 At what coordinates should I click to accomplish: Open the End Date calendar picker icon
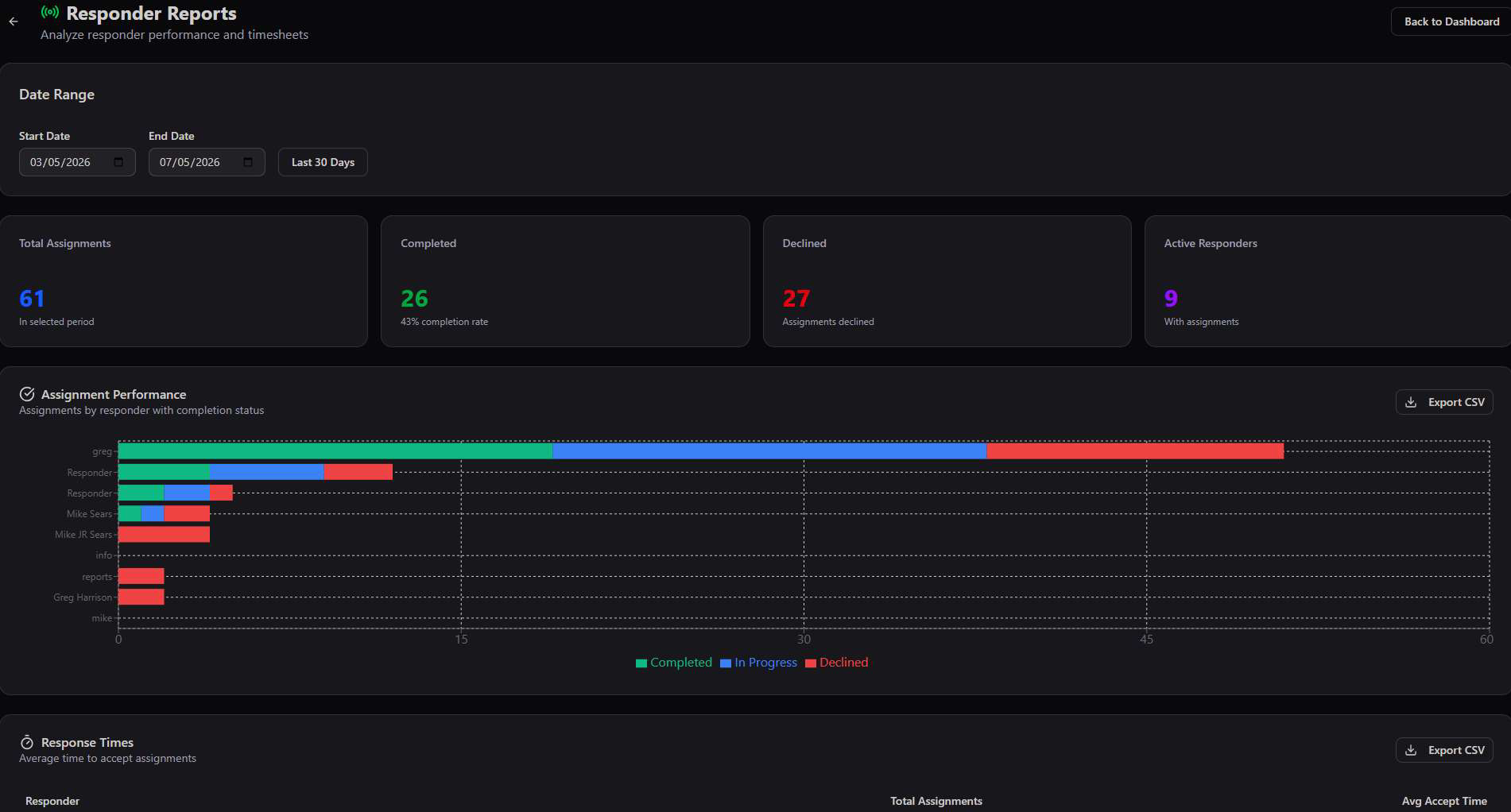point(248,162)
